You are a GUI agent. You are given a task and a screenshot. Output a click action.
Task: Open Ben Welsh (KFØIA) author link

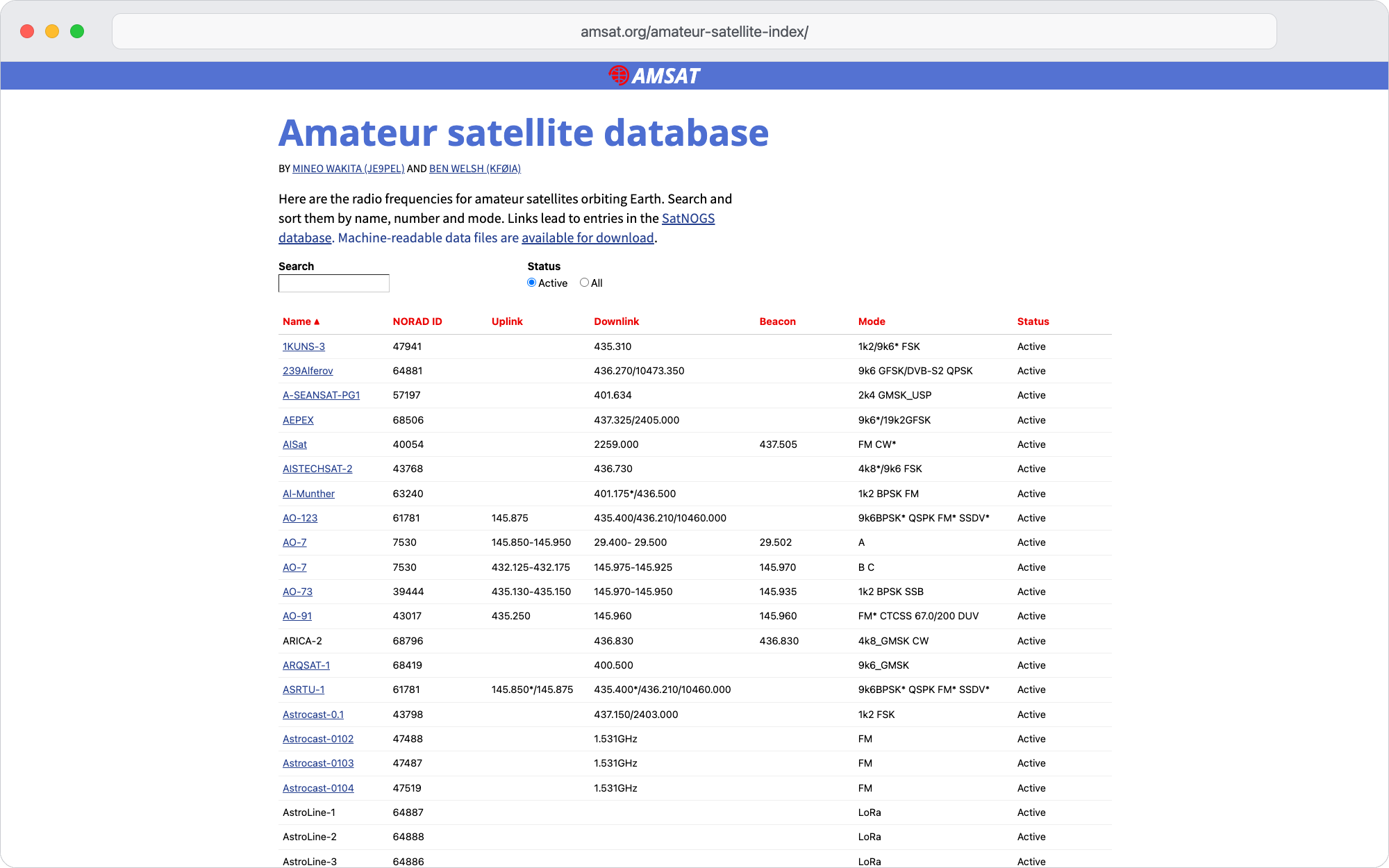(x=475, y=169)
